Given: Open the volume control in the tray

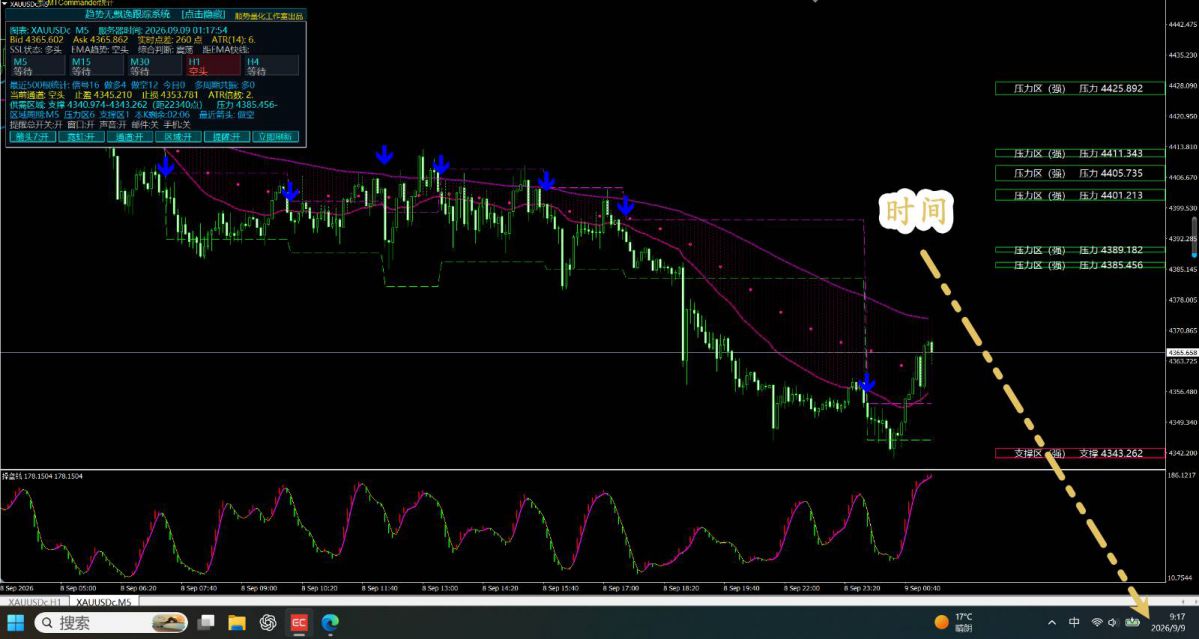Looking at the screenshot, I should (1113, 623).
